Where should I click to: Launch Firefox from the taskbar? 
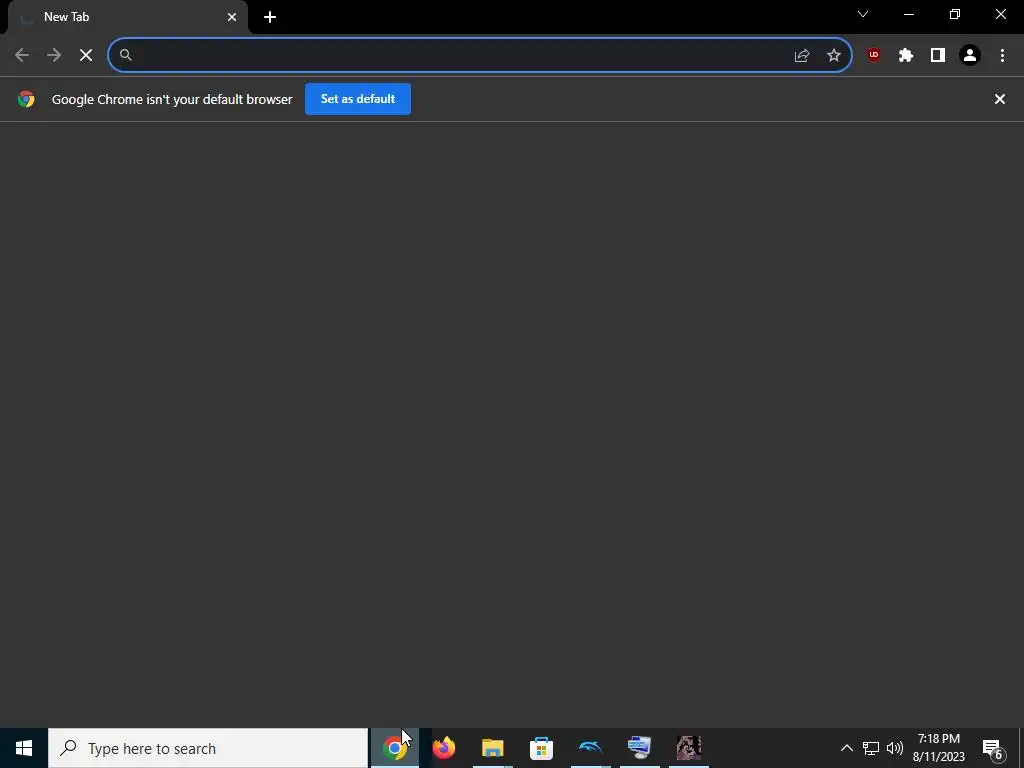click(443, 748)
